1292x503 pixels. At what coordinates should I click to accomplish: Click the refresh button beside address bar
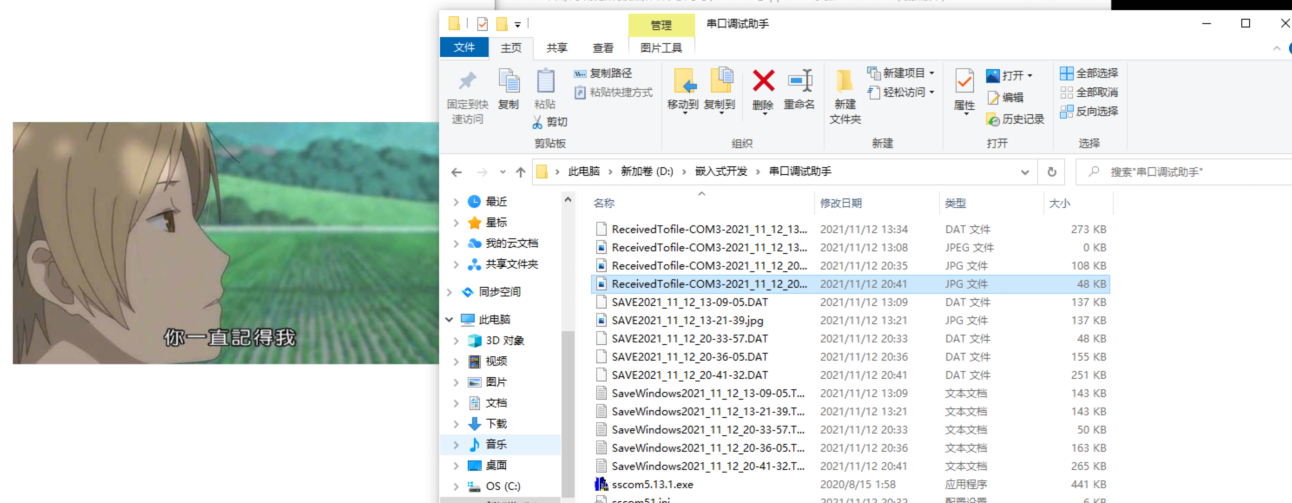pyautogui.click(x=1052, y=172)
